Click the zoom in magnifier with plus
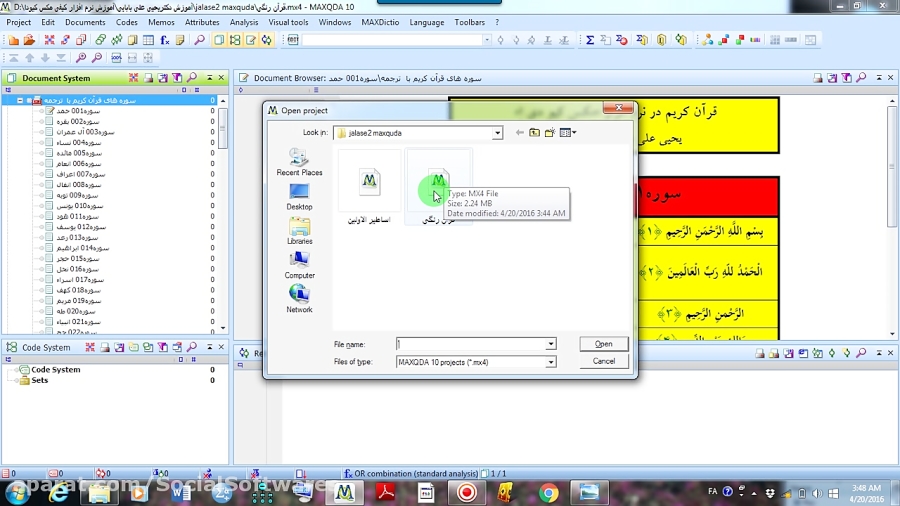Image resolution: width=900 pixels, height=506 pixels. coord(81,58)
